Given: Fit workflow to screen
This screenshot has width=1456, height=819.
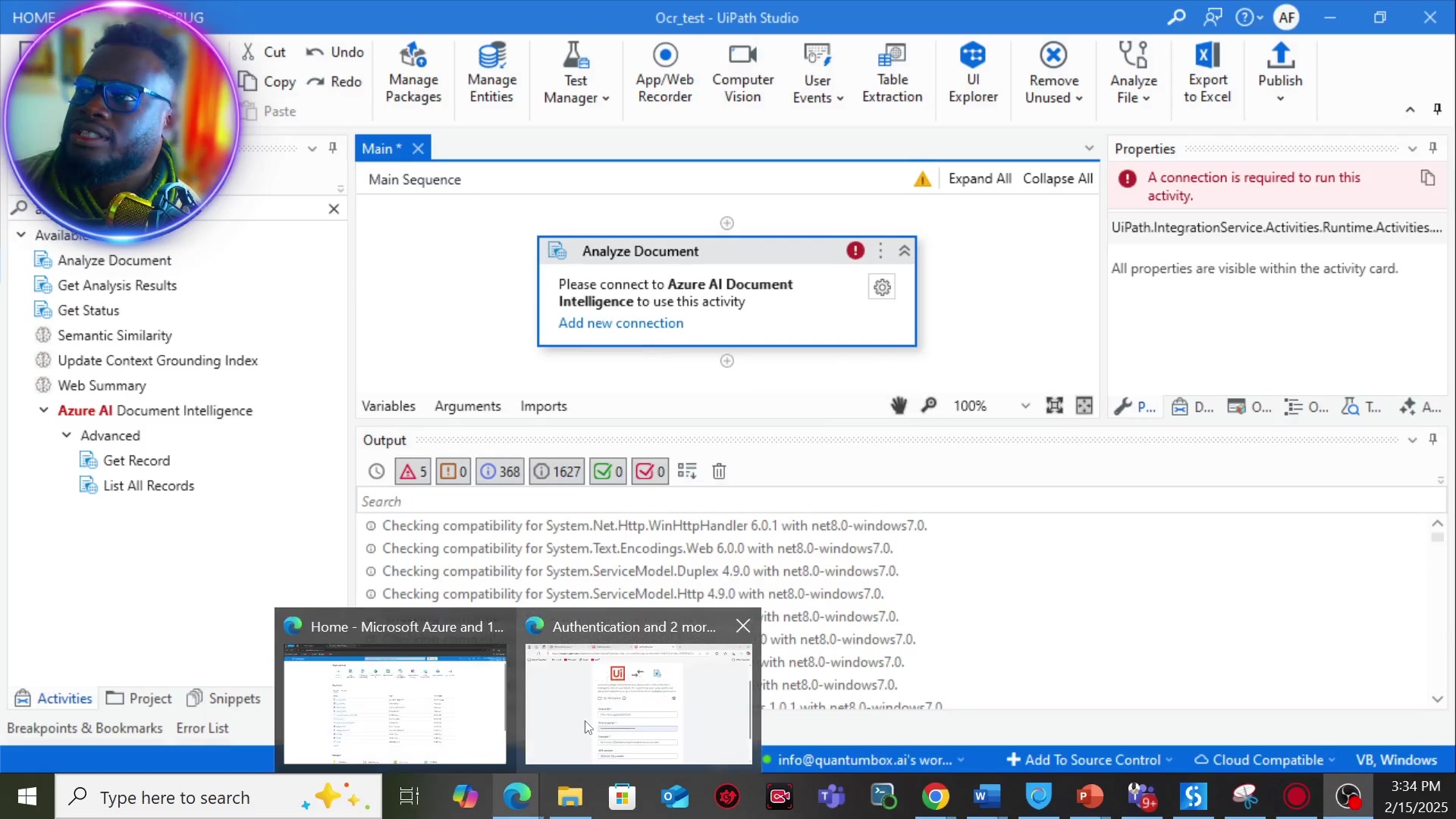Looking at the screenshot, I should tap(1054, 406).
